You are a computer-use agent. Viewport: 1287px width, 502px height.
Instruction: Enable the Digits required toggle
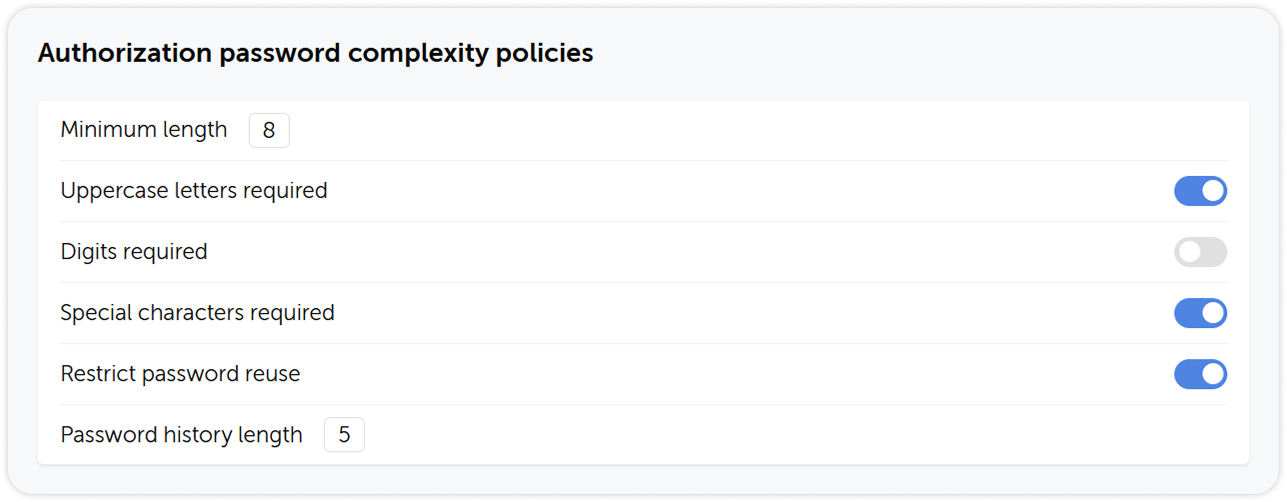(1200, 252)
